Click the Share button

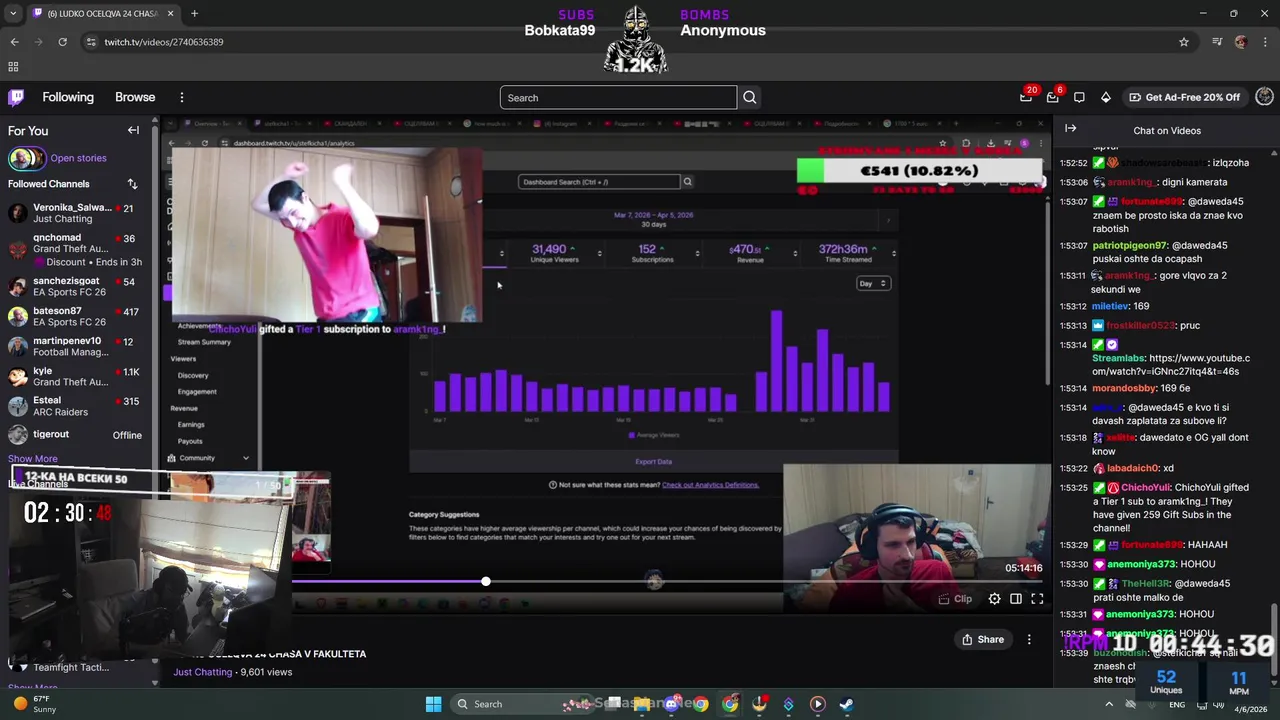point(982,640)
